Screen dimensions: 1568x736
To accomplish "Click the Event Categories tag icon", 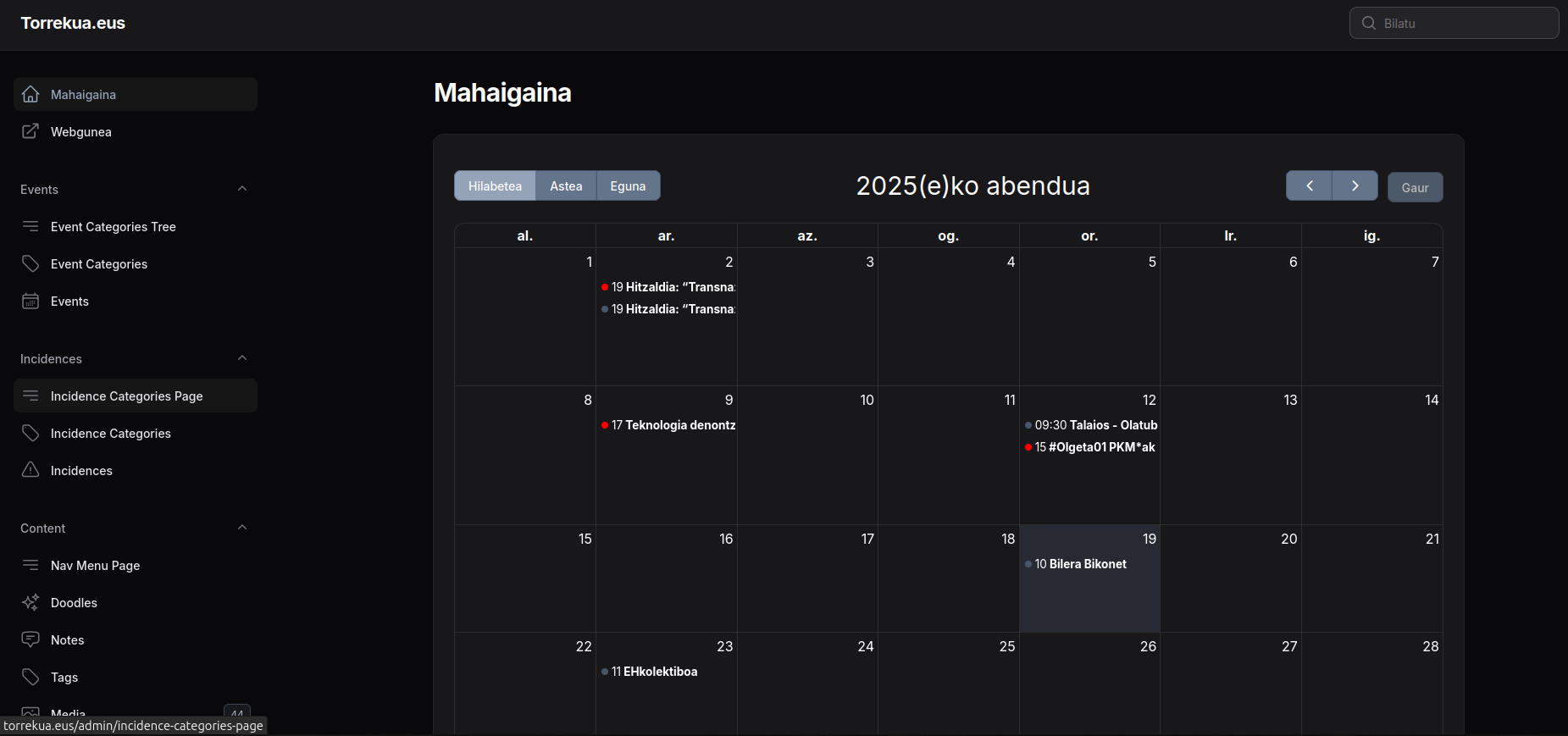I will tap(30, 263).
